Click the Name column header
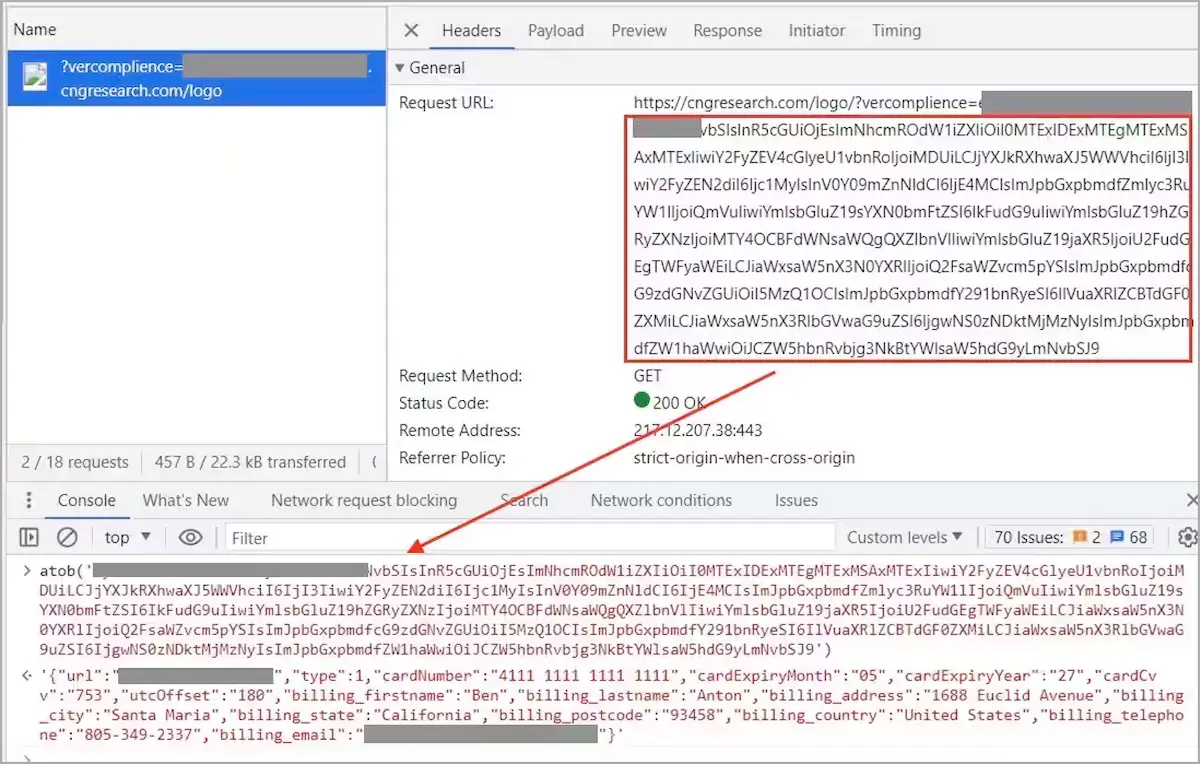 point(35,30)
